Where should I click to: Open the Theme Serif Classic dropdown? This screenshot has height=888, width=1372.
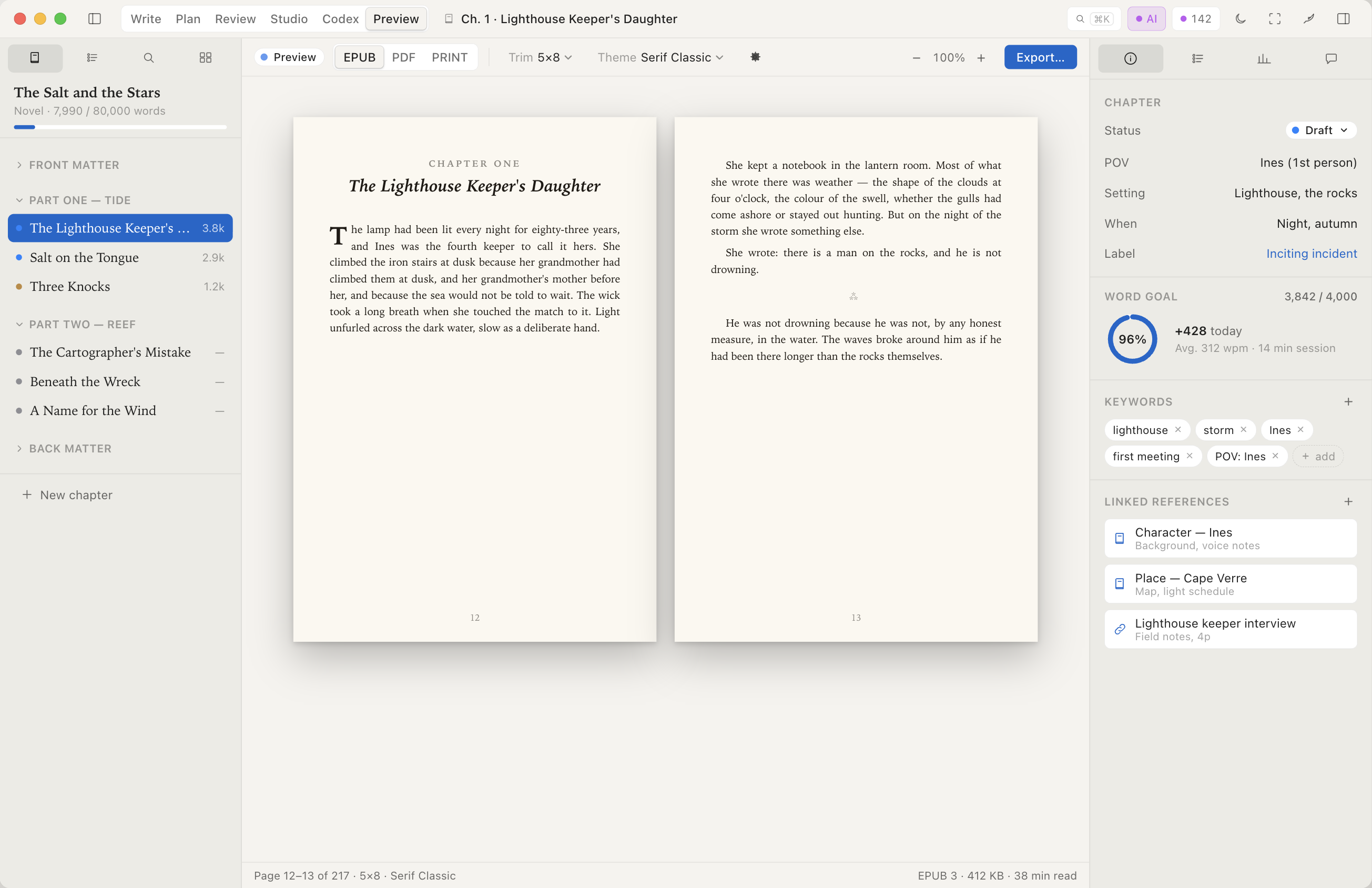[660, 57]
